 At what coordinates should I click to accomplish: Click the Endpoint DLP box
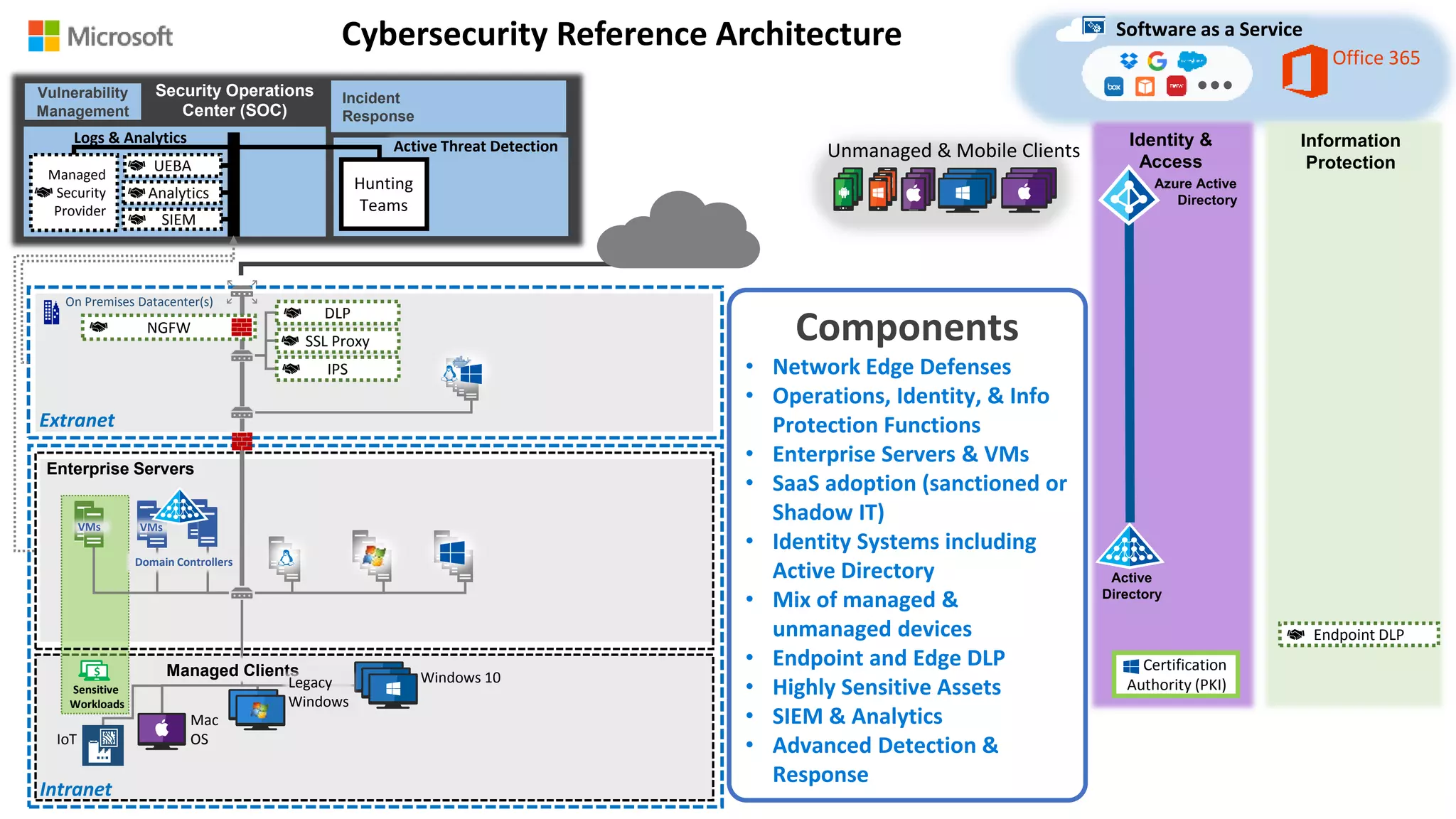1359,634
